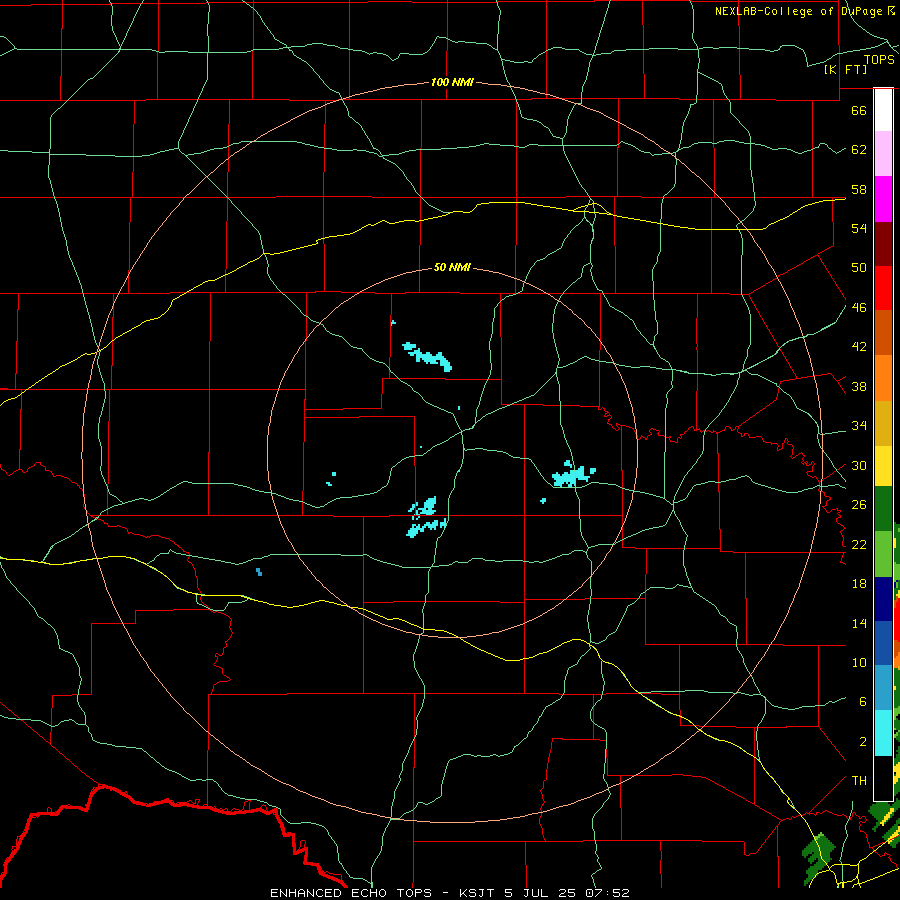Viewport: 900px width, 900px height.
Task: Click the dark green legend swatch
Action: tap(883, 509)
